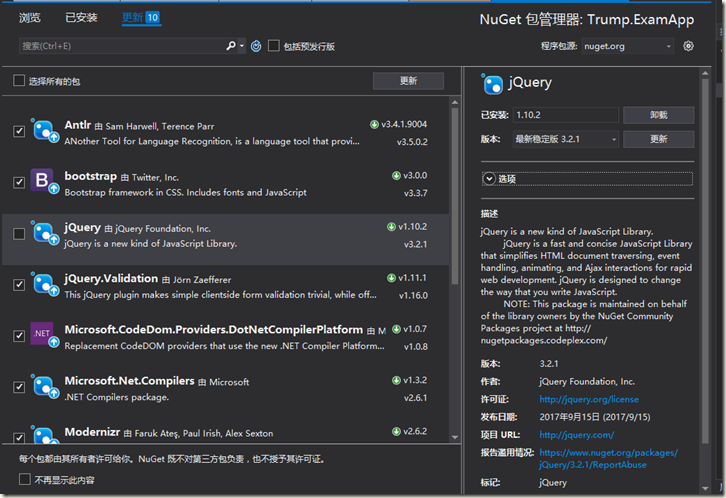The image size is (726, 498).
Task: Click the installed version 1.10.2 field
Action: [565, 115]
